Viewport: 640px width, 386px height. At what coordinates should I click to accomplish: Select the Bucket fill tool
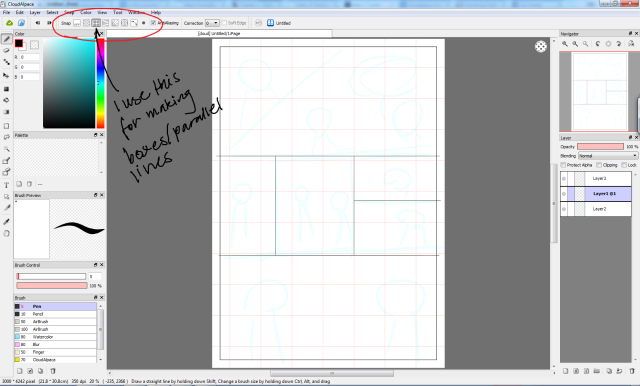click(x=6, y=100)
